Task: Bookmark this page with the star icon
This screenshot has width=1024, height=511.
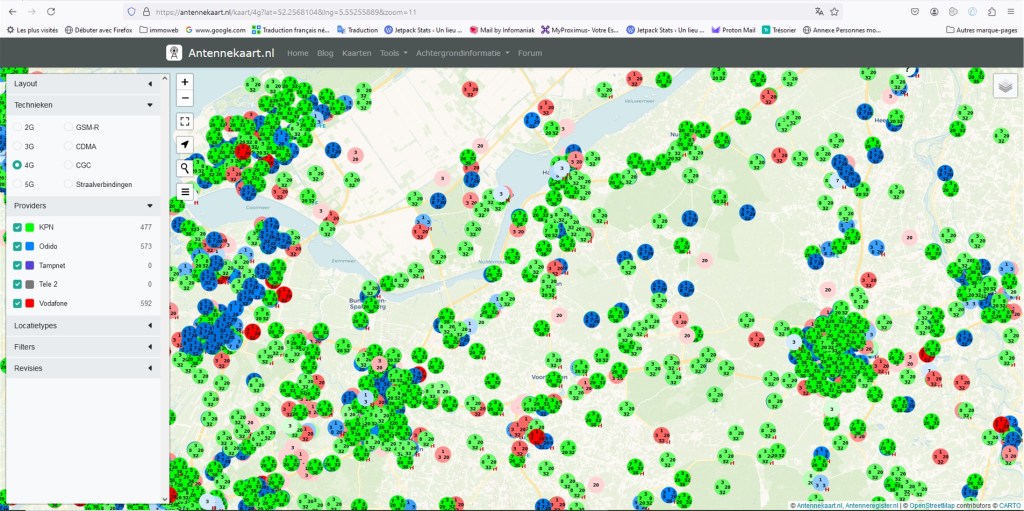Action: coord(834,11)
